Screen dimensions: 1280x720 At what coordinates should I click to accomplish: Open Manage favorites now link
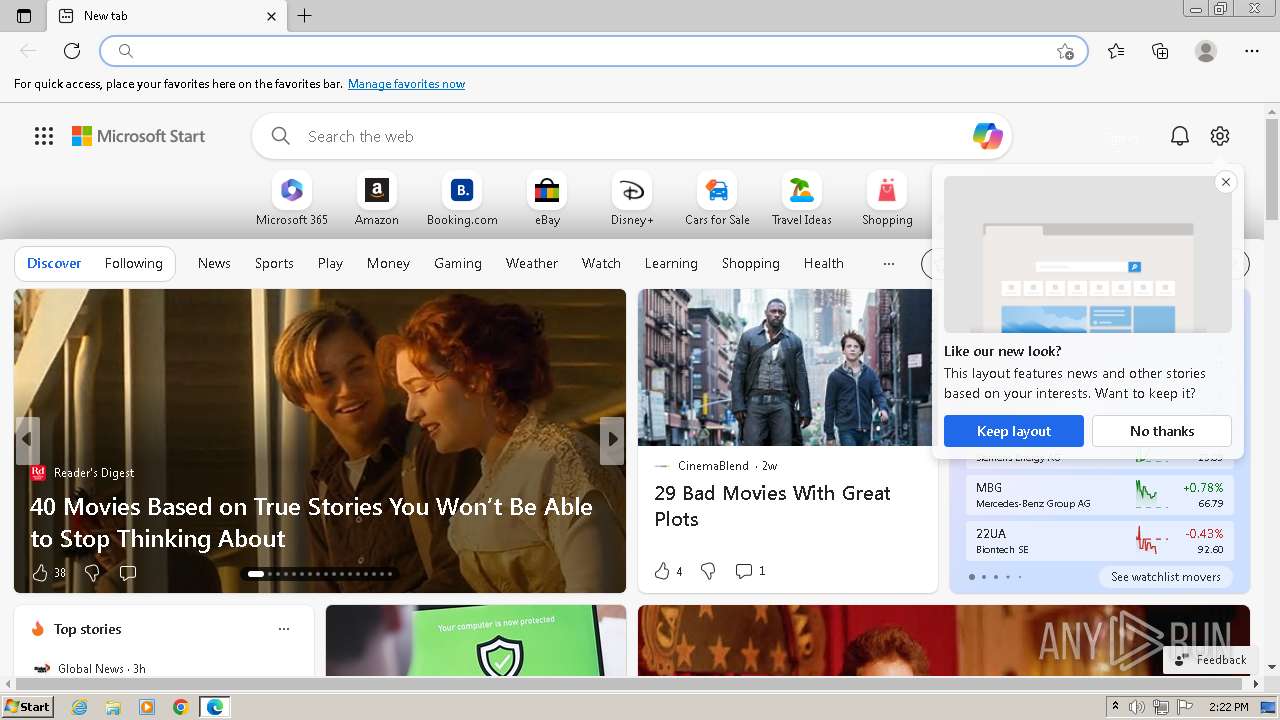point(406,84)
